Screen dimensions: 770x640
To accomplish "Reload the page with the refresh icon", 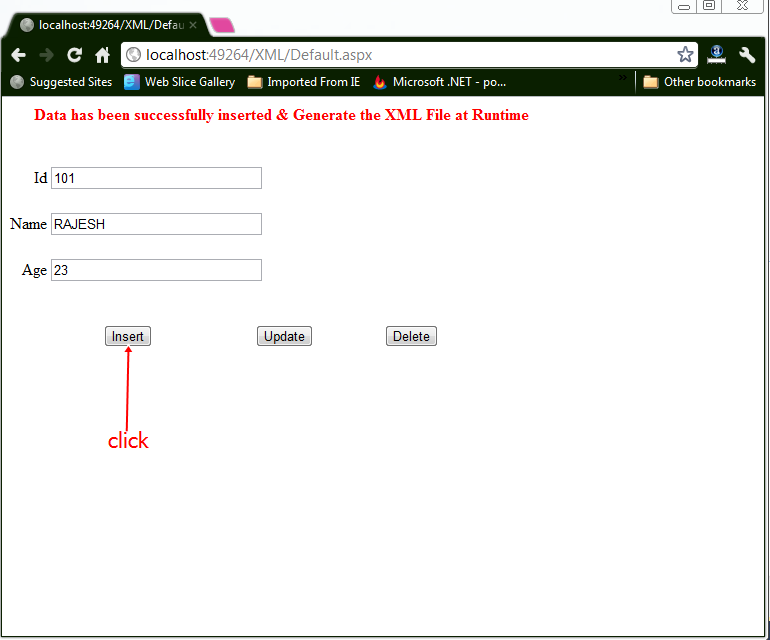I will (x=75, y=55).
